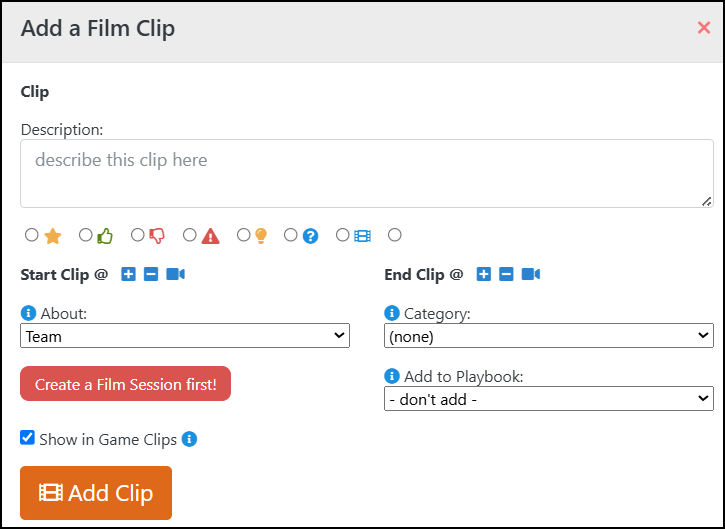The image size is (725, 529).
Task: Uncheck the Show in Game Clips checkbox
Action: tap(27, 437)
